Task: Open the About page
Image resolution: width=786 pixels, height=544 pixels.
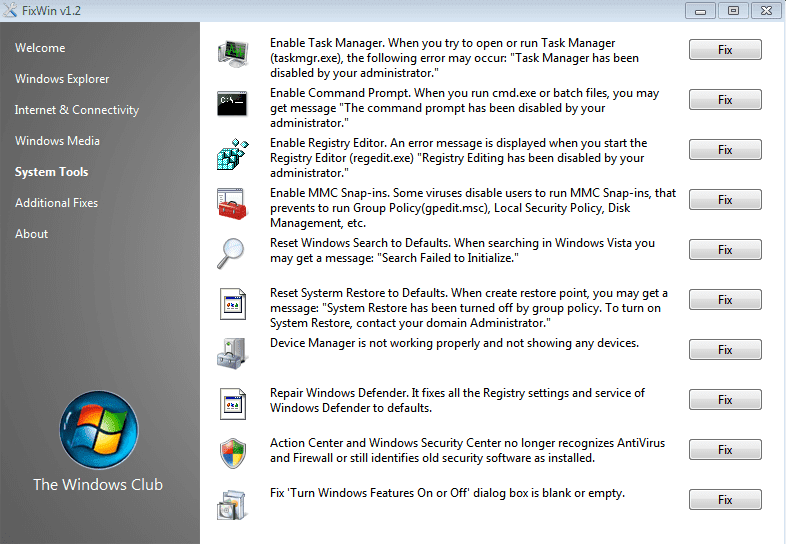Action: coord(31,234)
